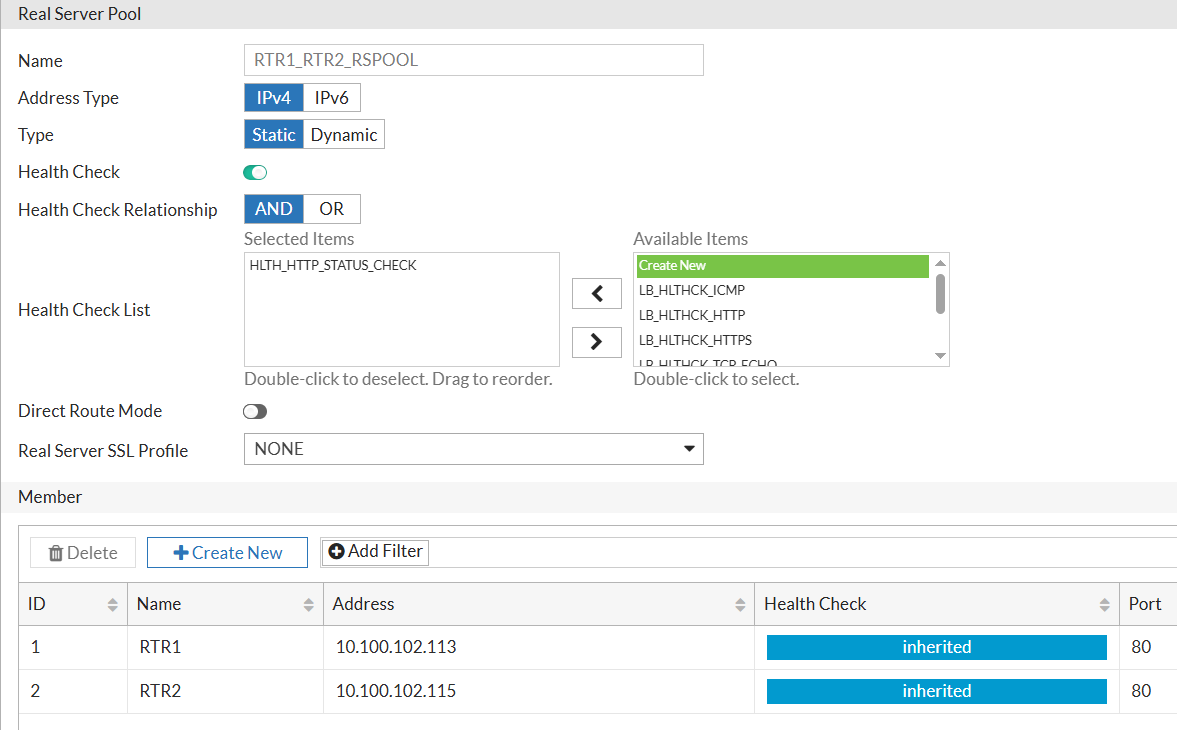The height and width of the screenshot is (730, 1177).
Task: Click inherited badge for RTR2
Action: point(936,691)
